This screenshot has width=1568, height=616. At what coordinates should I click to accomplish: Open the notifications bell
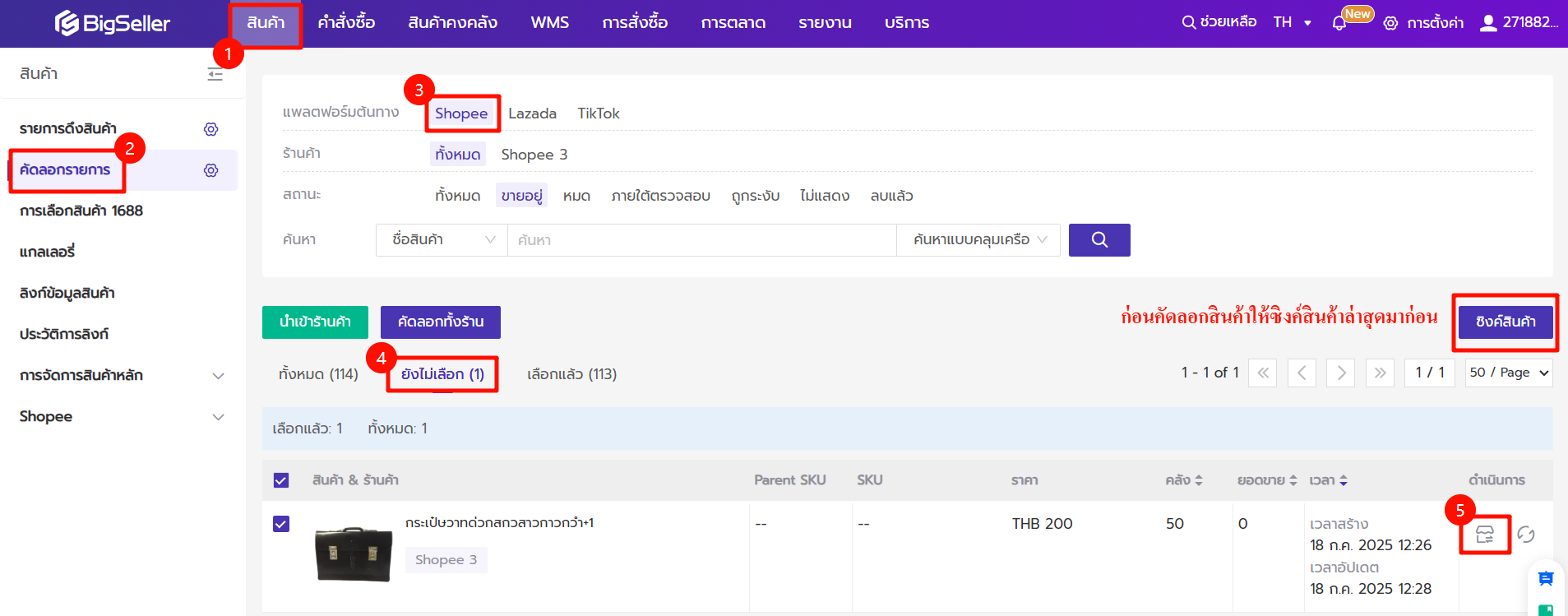(x=1339, y=23)
